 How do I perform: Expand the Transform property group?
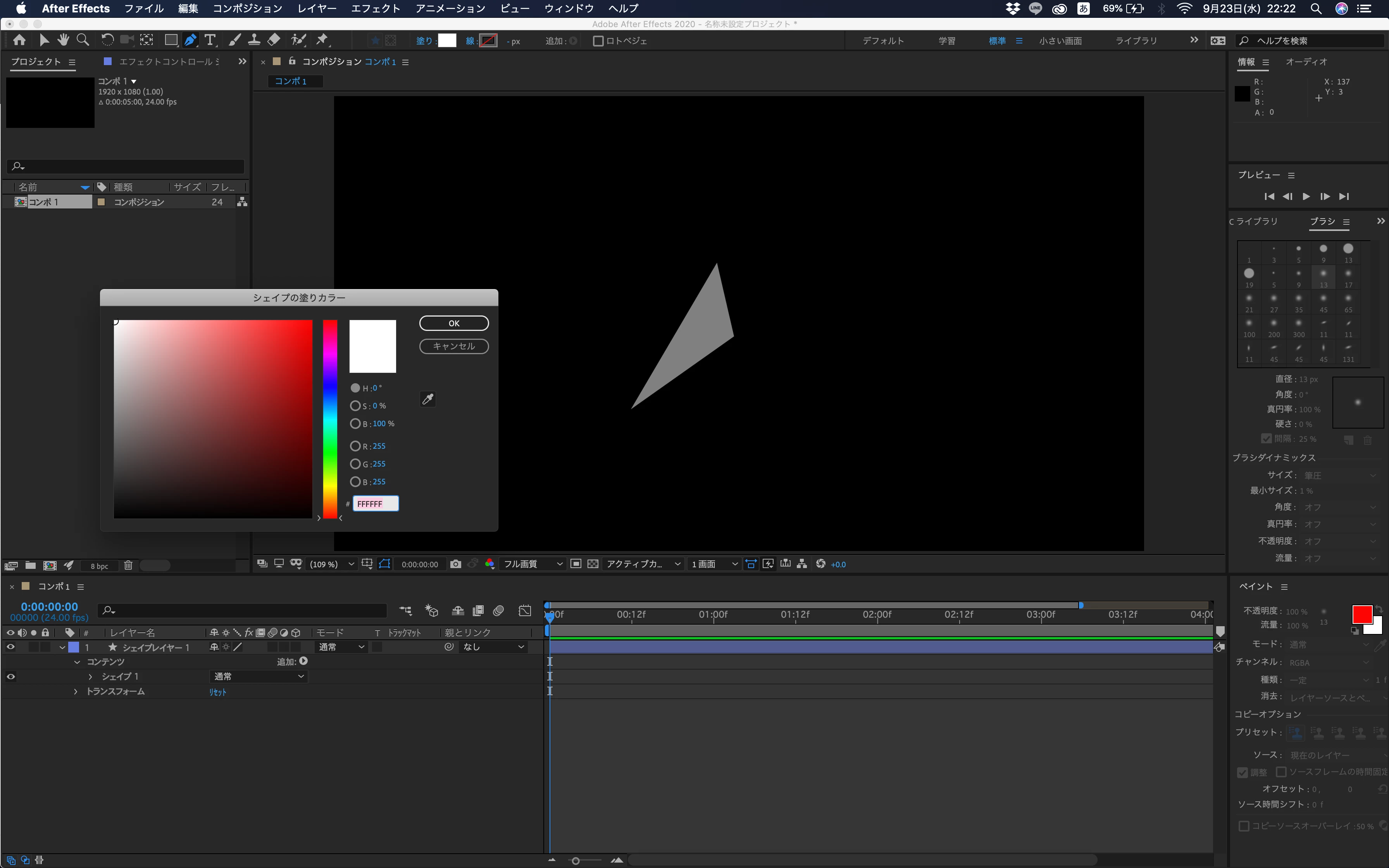click(76, 692)
